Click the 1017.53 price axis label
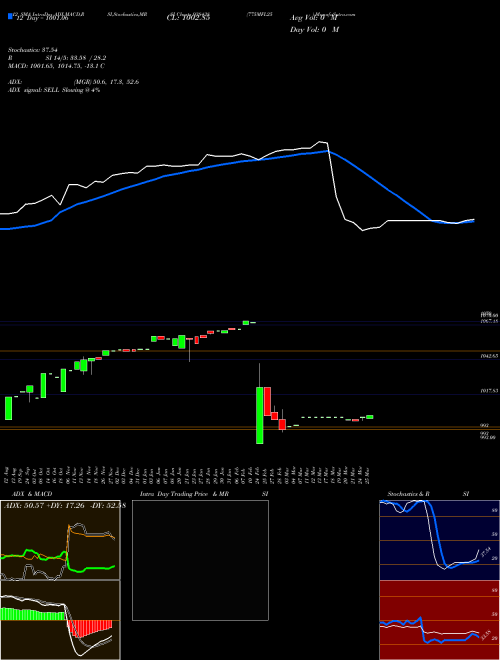 pos(489,391)
